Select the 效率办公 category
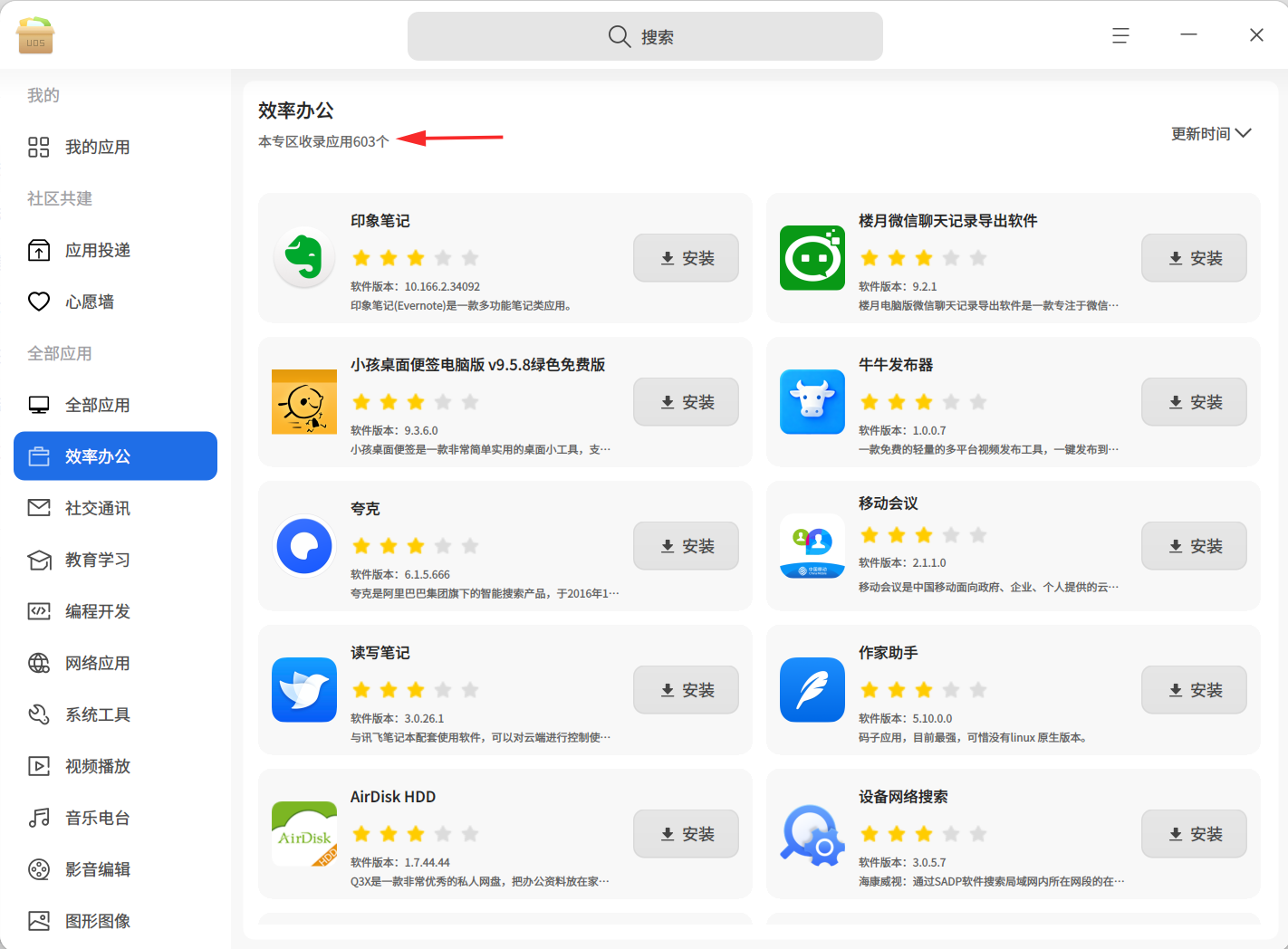Screen dimensions: 1288x949 115,456
